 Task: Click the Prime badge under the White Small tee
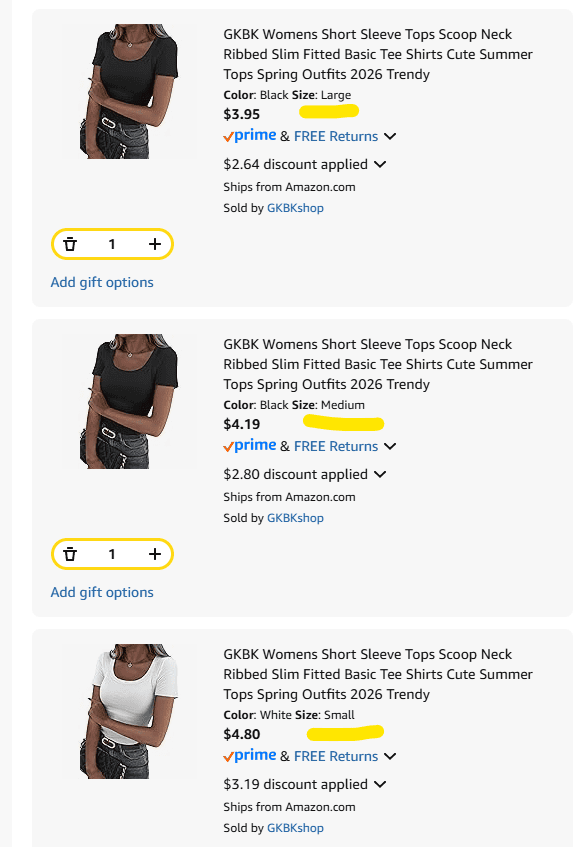(249, 756)
